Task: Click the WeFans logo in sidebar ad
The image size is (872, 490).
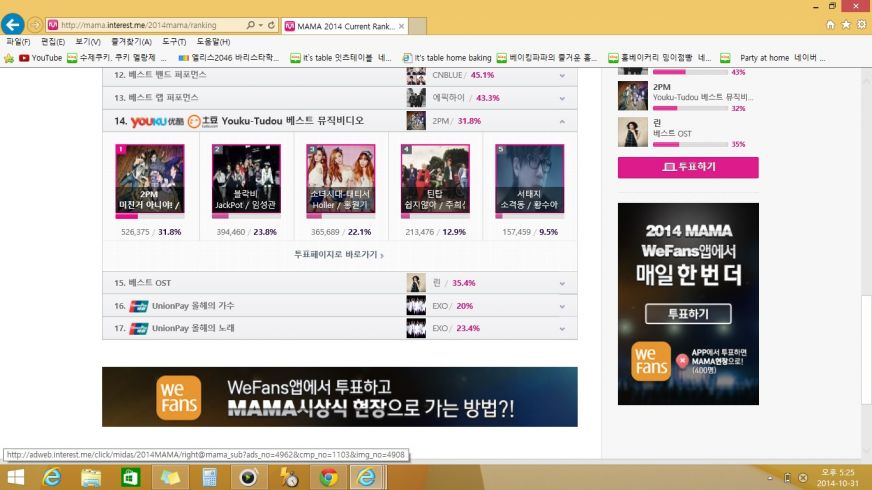Action: [651, 361]
